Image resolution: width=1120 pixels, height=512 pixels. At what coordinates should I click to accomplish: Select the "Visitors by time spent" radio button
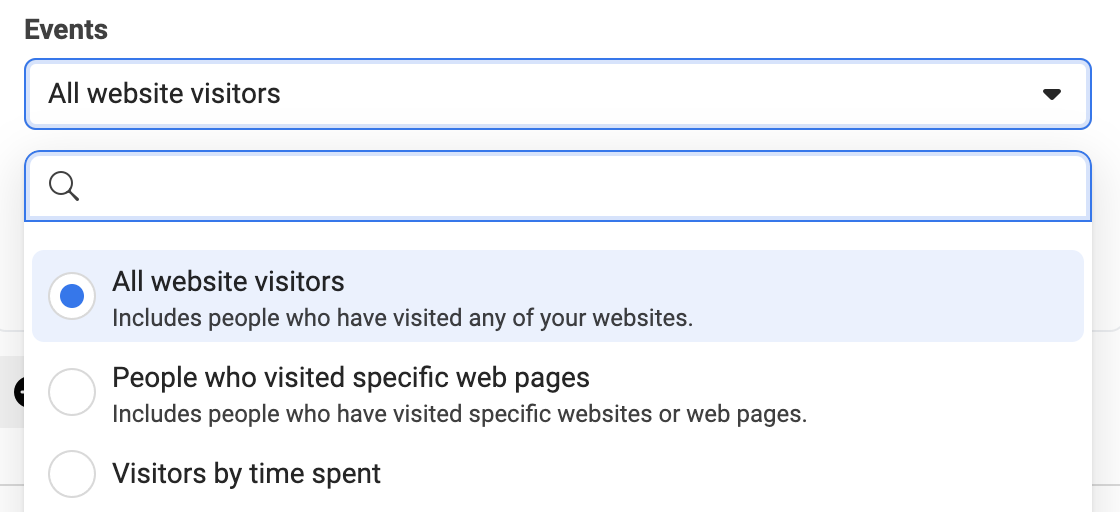coord(71,473)
